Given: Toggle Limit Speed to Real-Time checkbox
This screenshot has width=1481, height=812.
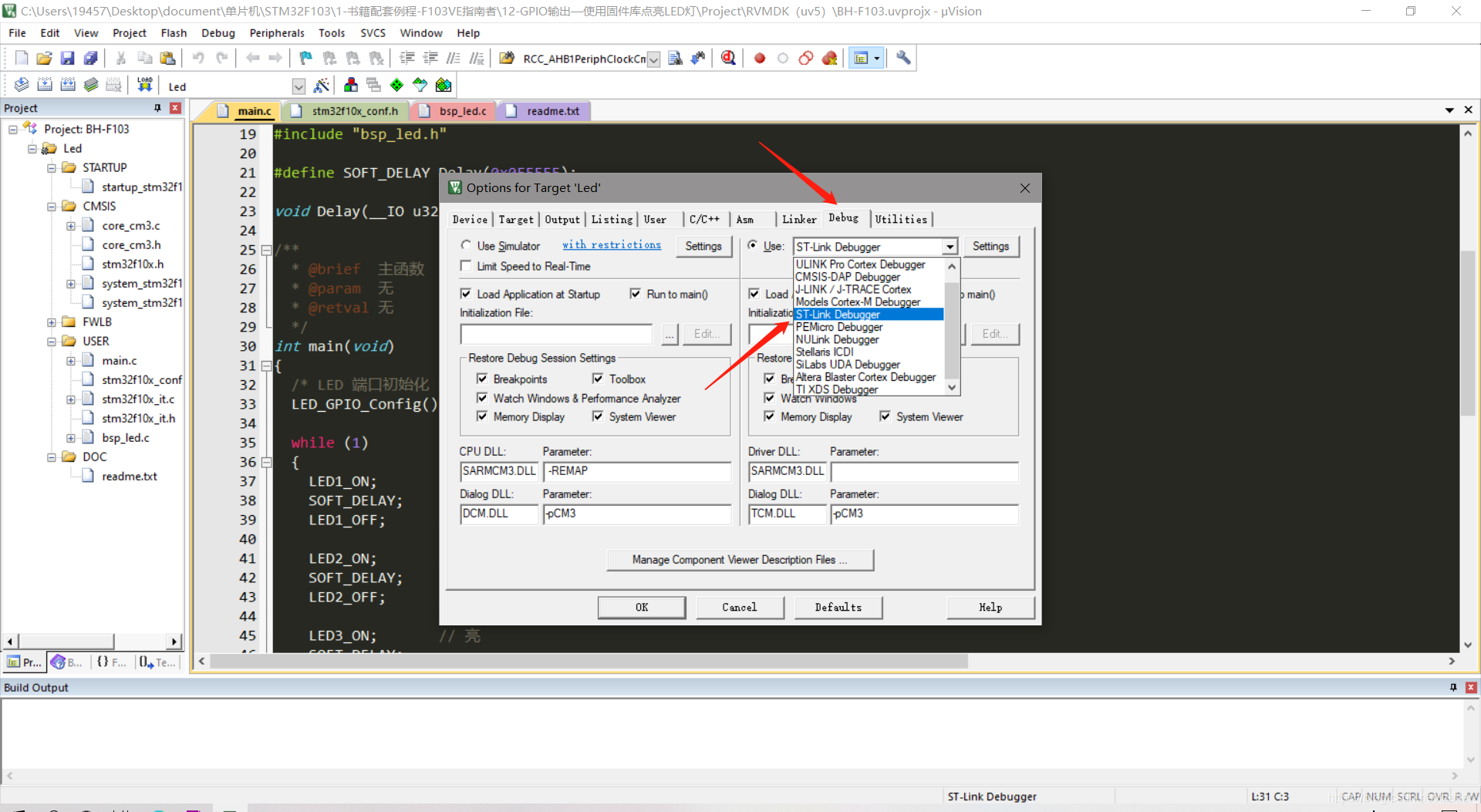Looking at the screenshot, I should [x=466, y=266].
